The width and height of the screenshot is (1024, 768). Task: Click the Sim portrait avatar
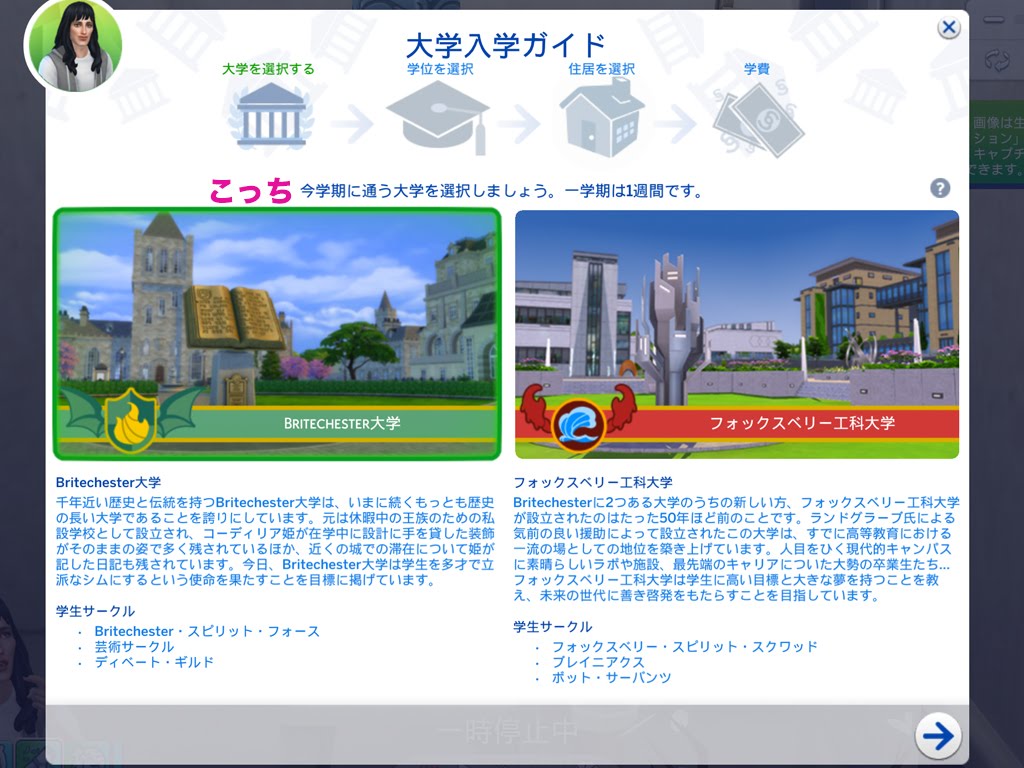coord(74,44)
